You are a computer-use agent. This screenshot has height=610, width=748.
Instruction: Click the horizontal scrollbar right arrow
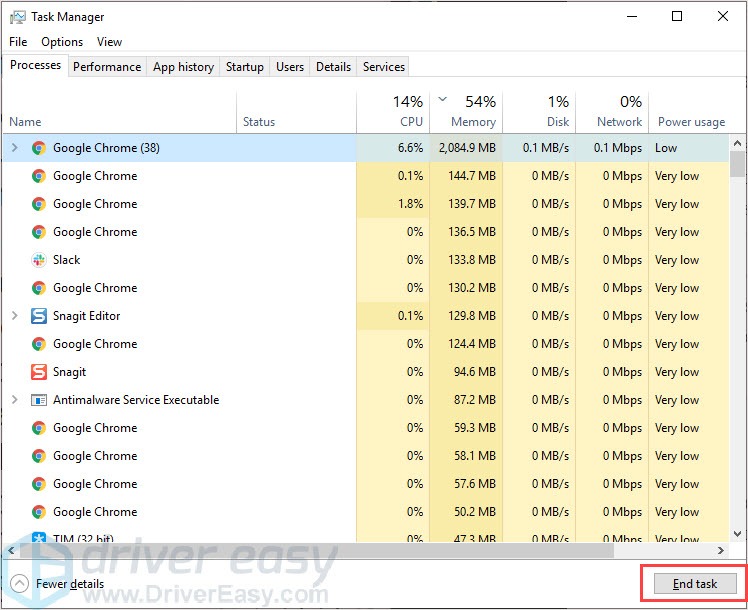click(x=722, y=551)
